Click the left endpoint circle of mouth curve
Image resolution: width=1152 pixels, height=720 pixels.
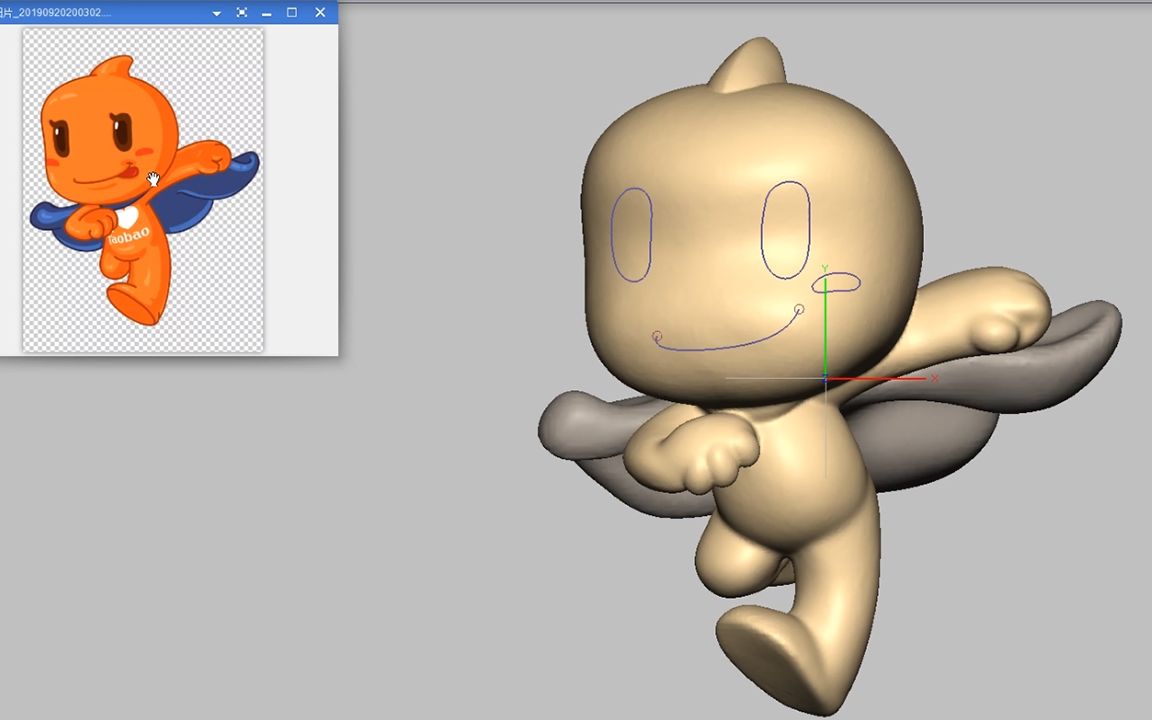(x=657, y=336)
